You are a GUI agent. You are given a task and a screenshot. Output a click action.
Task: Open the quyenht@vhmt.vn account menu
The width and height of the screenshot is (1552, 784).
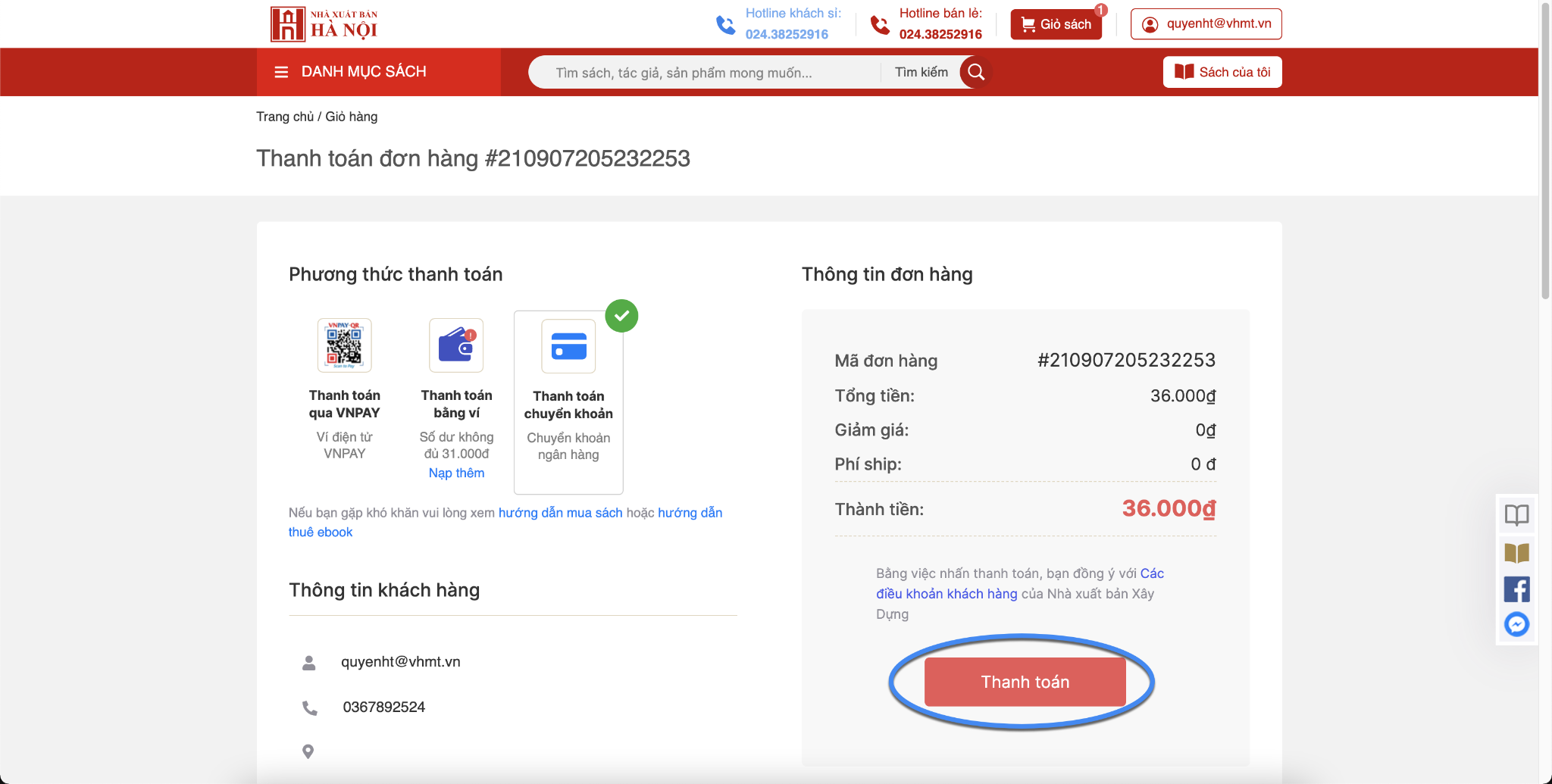pyautogui.click(x=1206, y=24)
